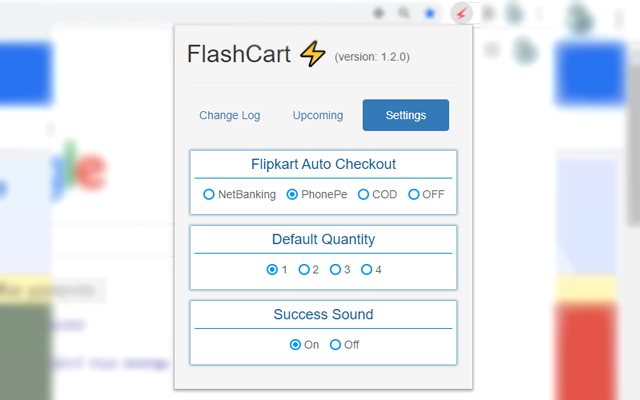Select NetBanking for auto checkout

209,194
